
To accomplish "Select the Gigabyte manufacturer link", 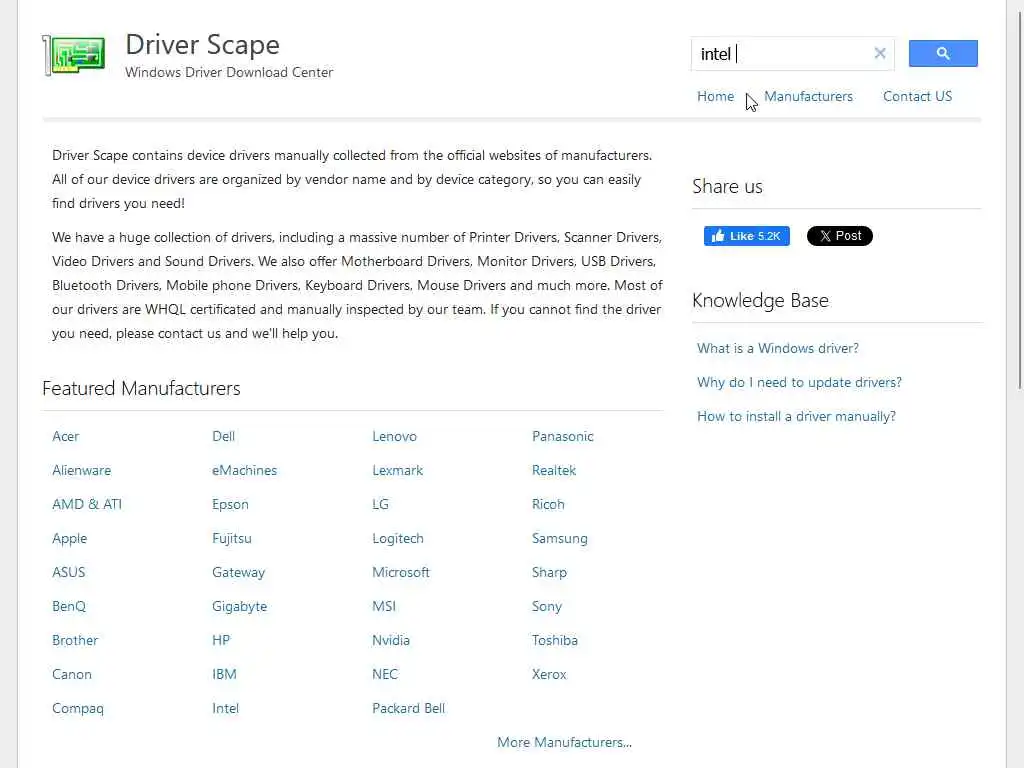I will [x=240, y=606].
